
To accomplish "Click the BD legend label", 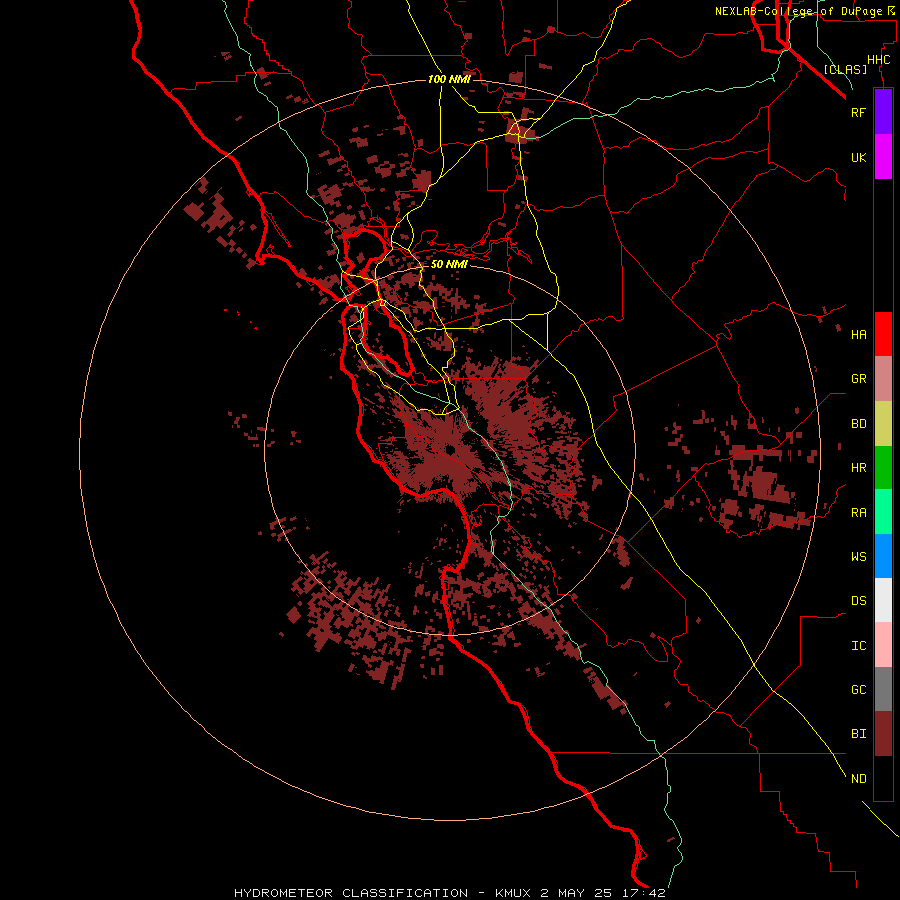I will tap(859, 424).
